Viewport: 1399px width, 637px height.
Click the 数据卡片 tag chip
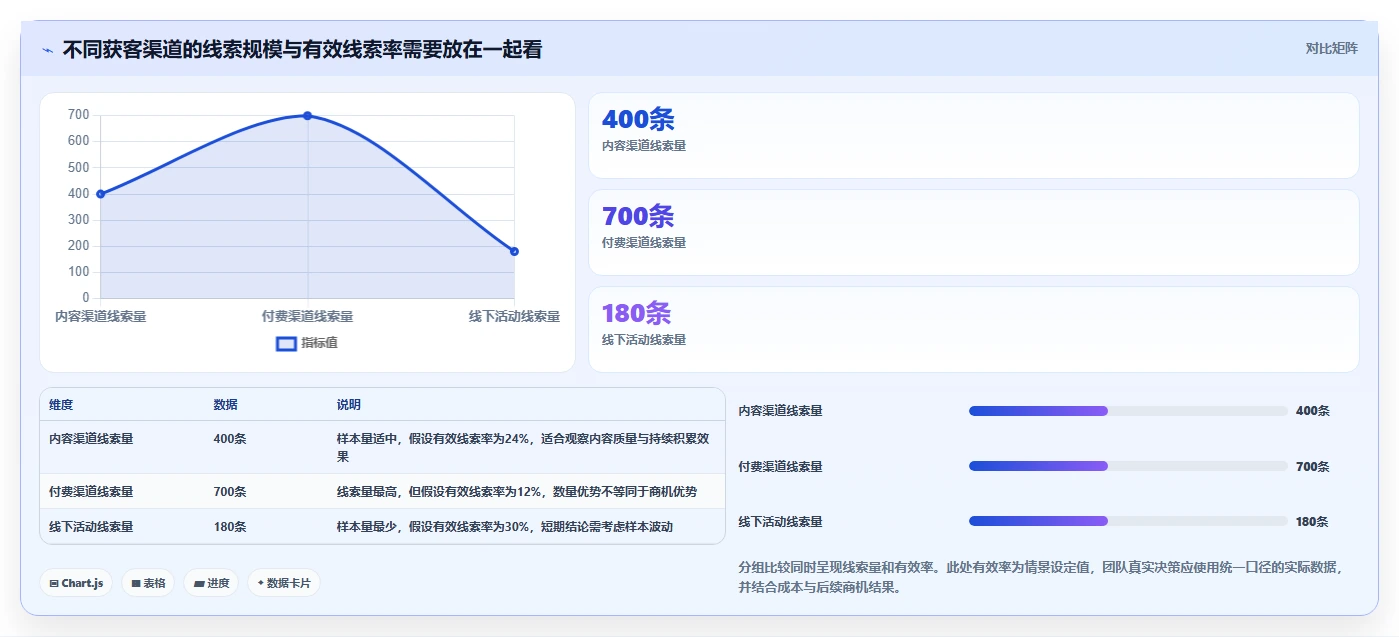[284, 583]
